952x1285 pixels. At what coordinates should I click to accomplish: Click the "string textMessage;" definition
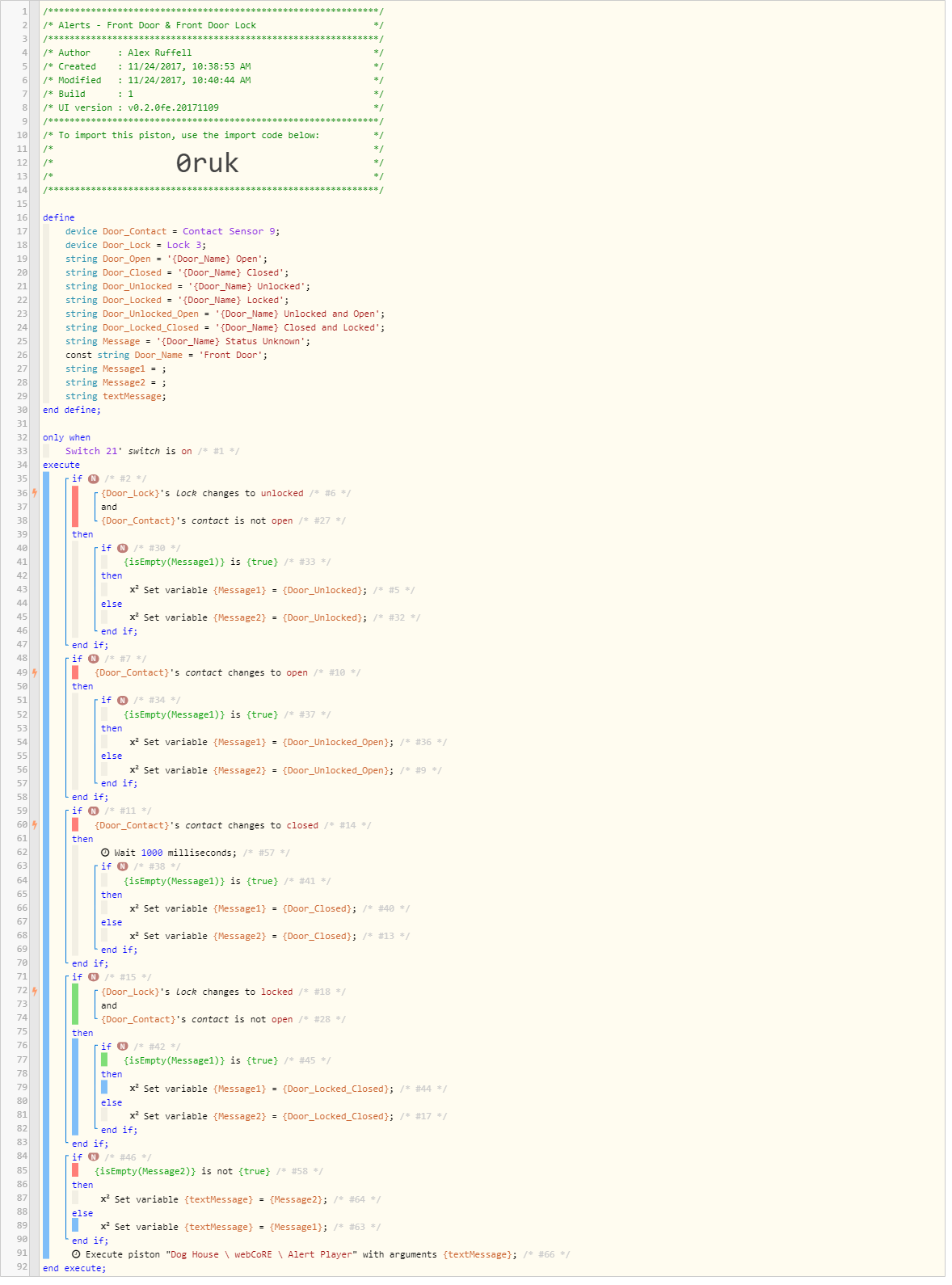(116, 396)
